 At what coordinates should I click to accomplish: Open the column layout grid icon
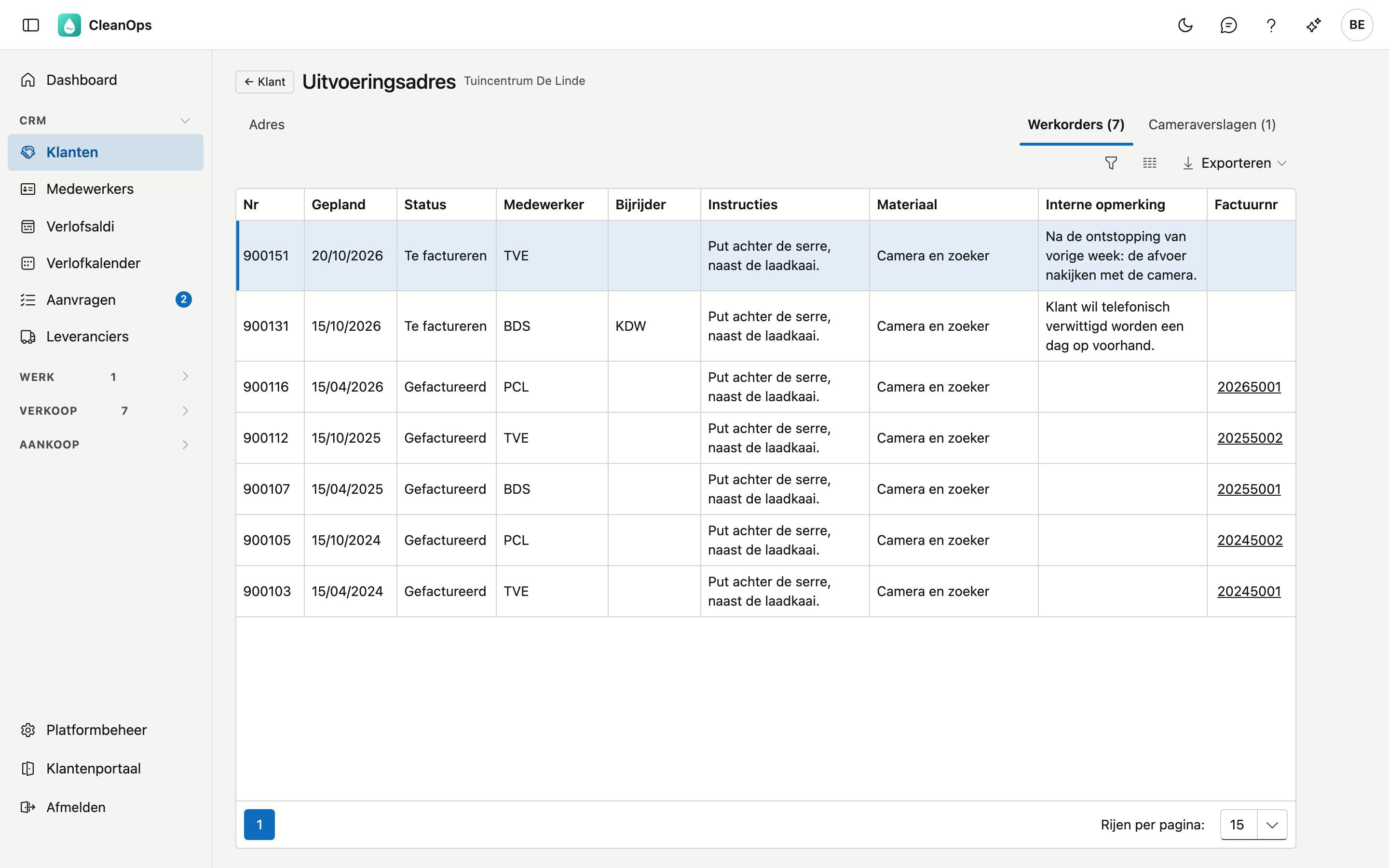(x=1150, y=163)
